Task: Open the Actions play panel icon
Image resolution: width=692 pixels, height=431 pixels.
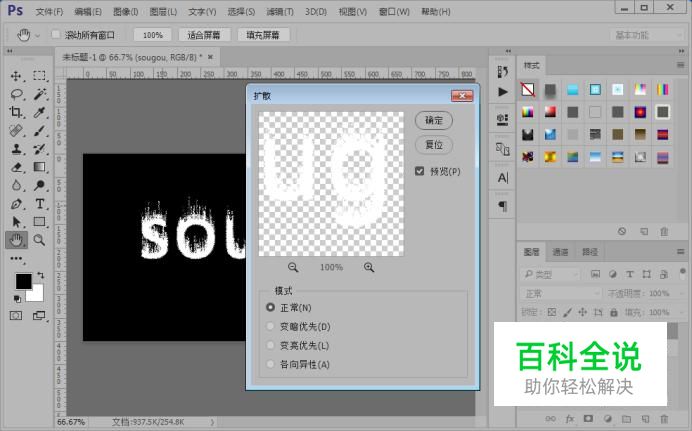Action: pyautogui.click(x=503, y=92)
